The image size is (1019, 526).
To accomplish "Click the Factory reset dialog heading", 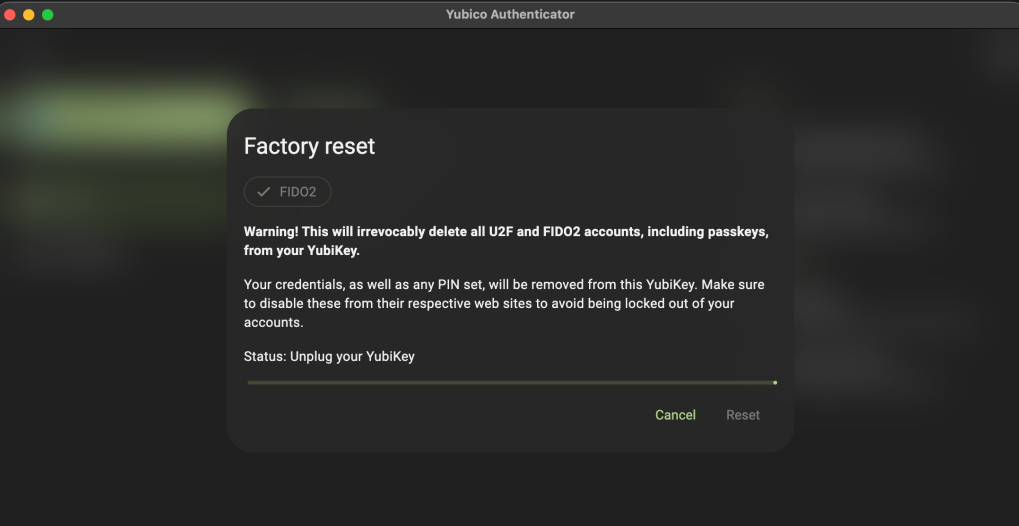I will 309,146.
